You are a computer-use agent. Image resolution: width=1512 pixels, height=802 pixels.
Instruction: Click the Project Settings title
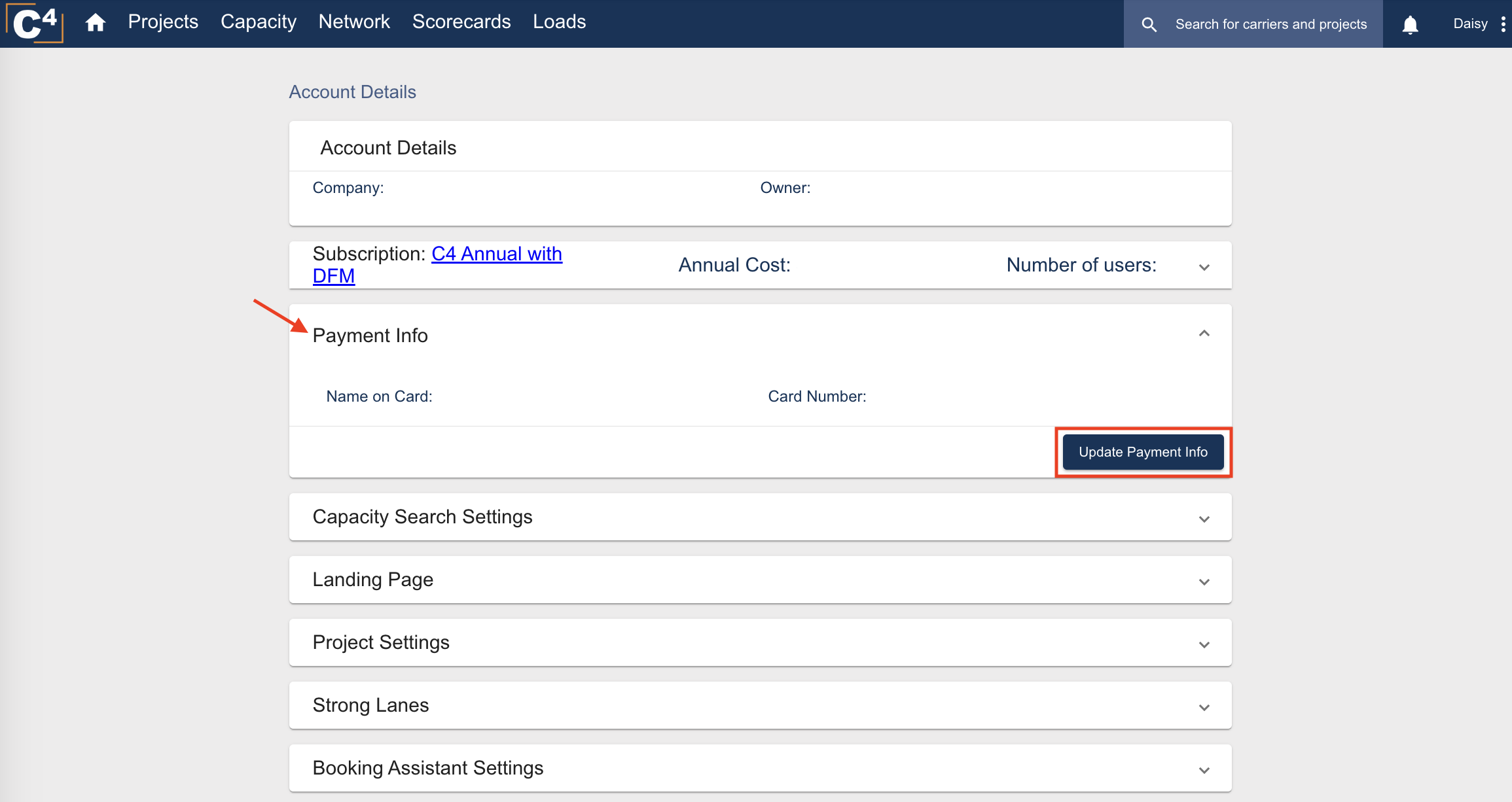(381, 642)
